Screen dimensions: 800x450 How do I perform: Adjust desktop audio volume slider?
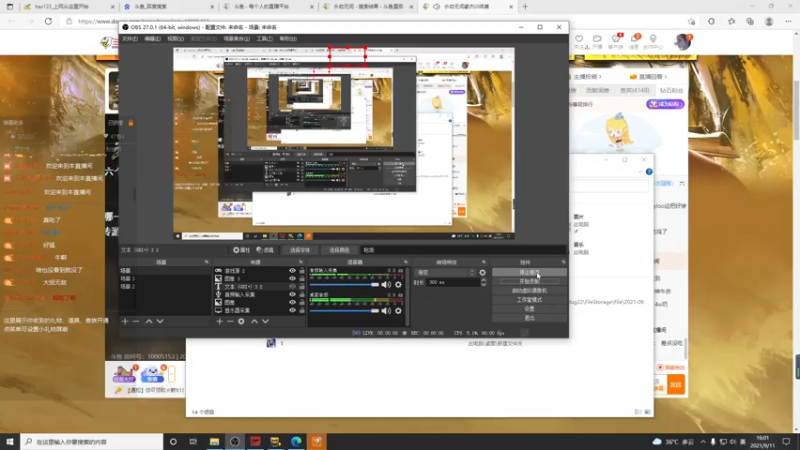[x=344, y=311]
